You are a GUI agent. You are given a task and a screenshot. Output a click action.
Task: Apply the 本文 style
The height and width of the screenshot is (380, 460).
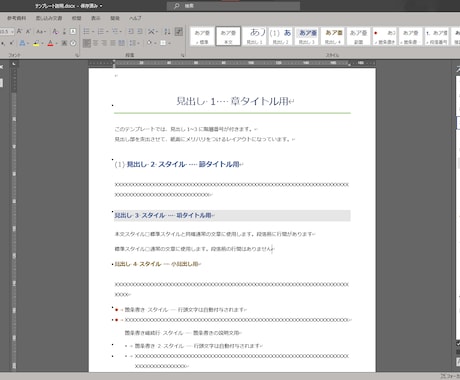[228, 36]
